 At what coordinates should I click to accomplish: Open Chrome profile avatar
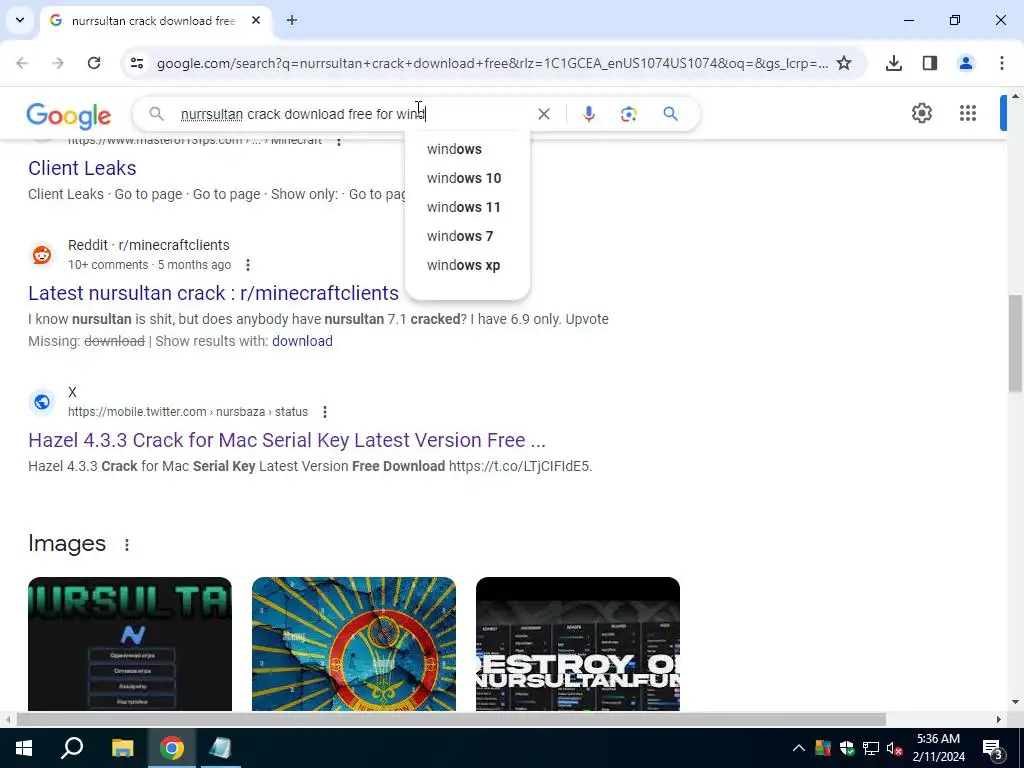pyautogui.click(x=965, y=63)
